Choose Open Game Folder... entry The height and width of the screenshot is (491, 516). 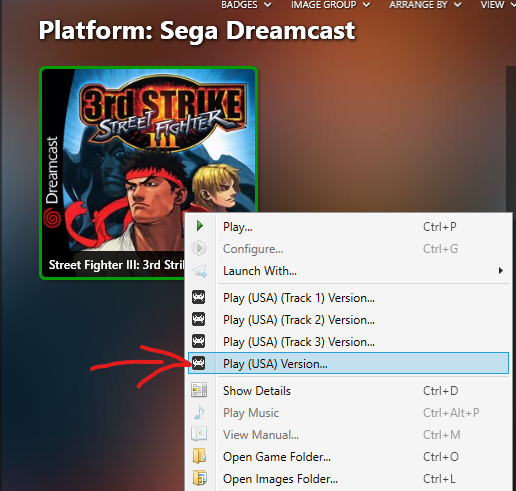tap(348, 457)
